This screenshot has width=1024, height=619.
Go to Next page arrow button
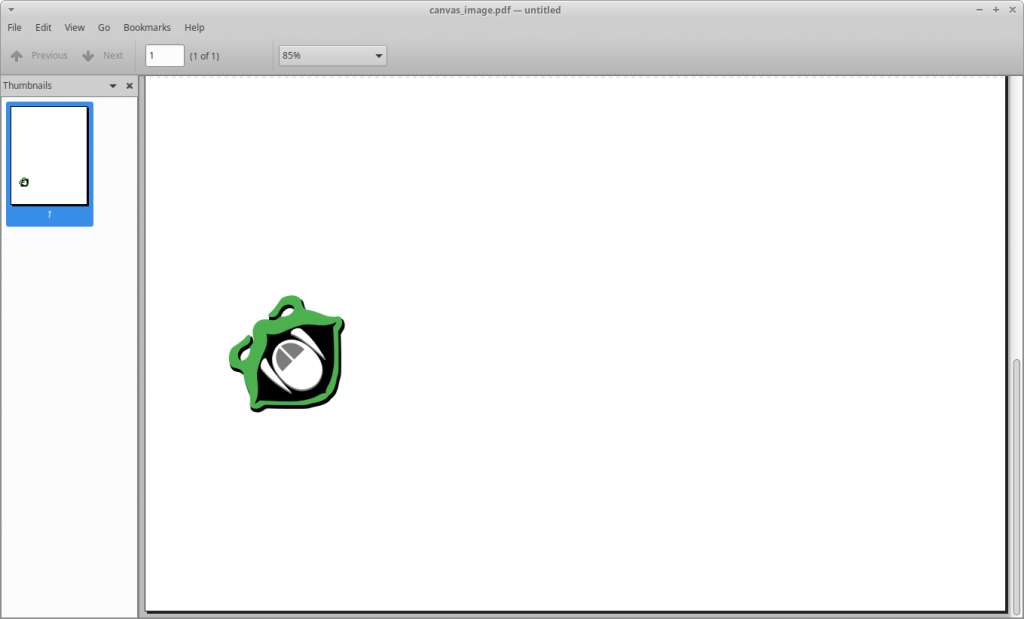103,56
